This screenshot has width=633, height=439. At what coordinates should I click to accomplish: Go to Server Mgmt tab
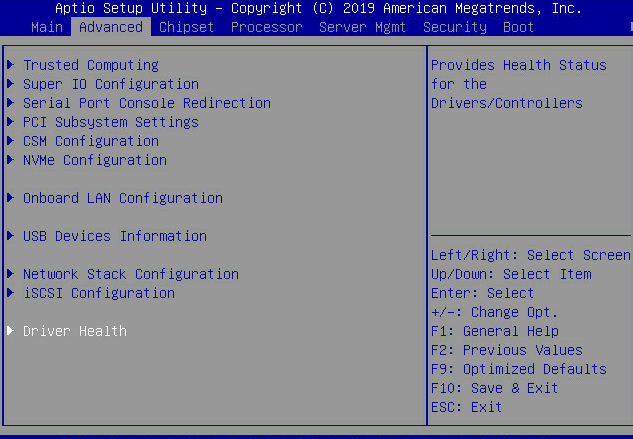[362, 27]
